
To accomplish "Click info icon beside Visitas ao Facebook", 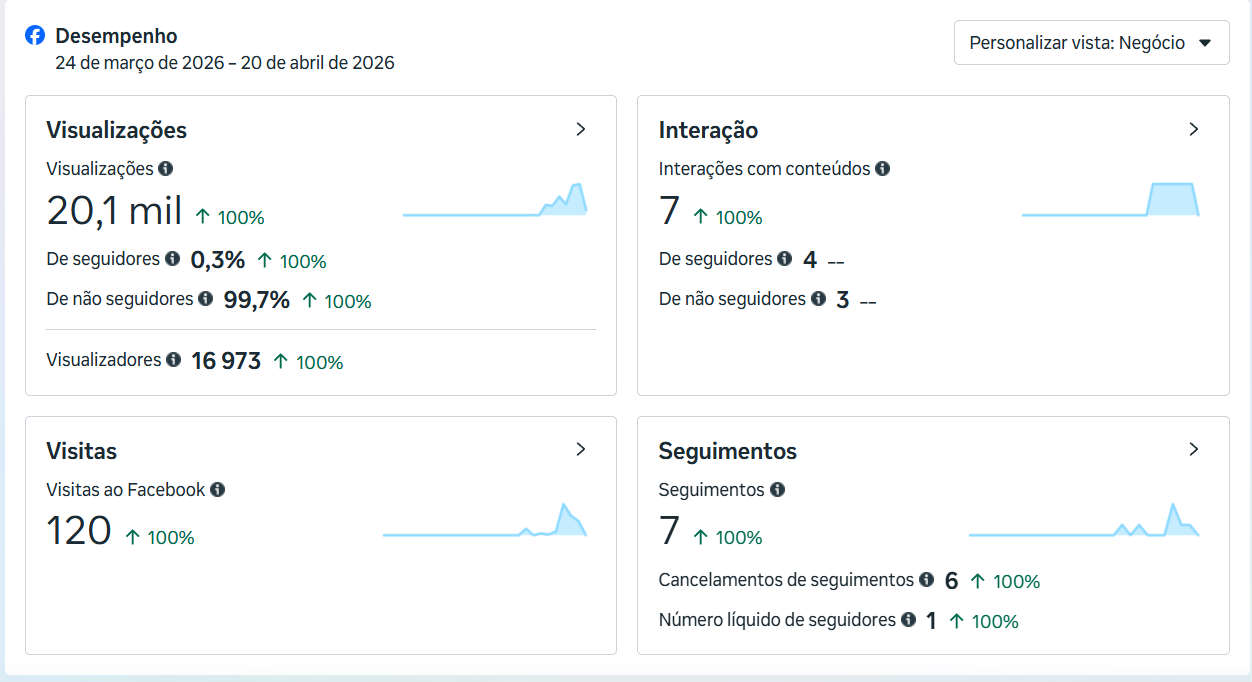I will (218, 490).
